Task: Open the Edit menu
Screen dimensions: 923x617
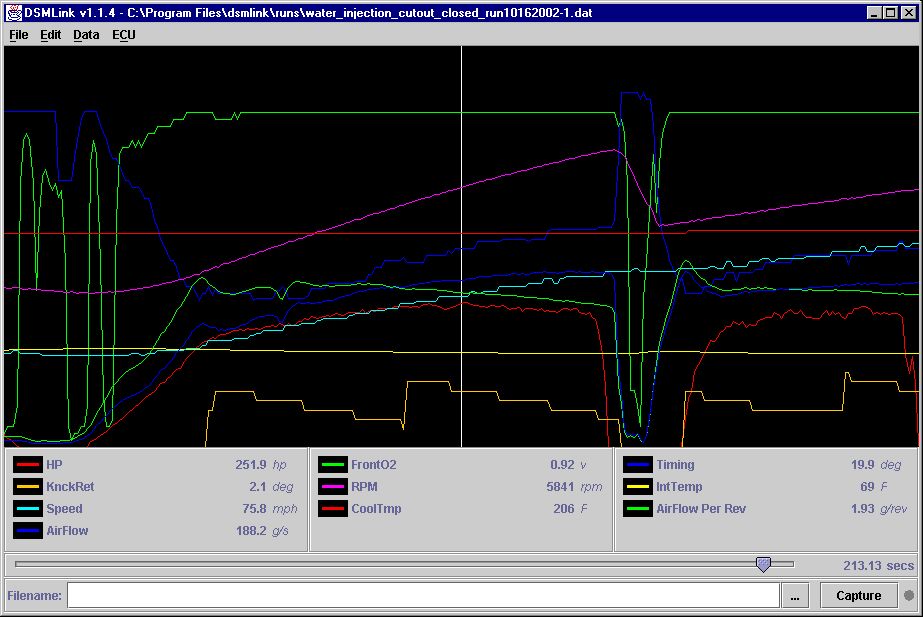Action: pyautogui.click(x=51, y=35)
